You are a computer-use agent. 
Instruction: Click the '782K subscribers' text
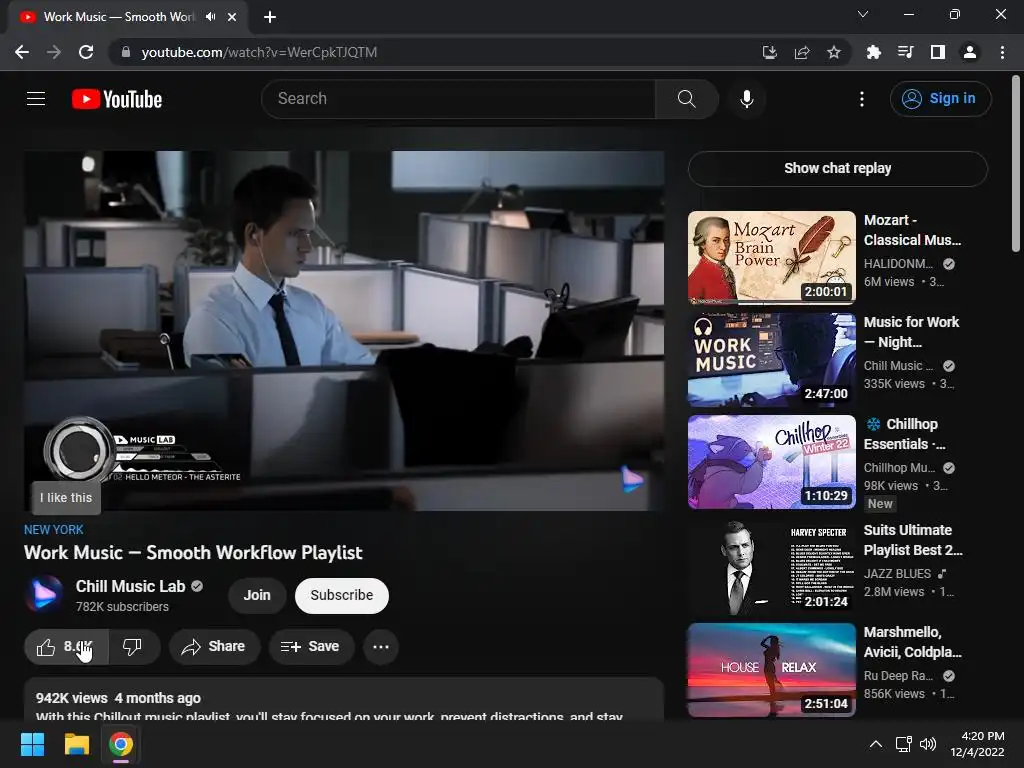(x=122, y=607)
